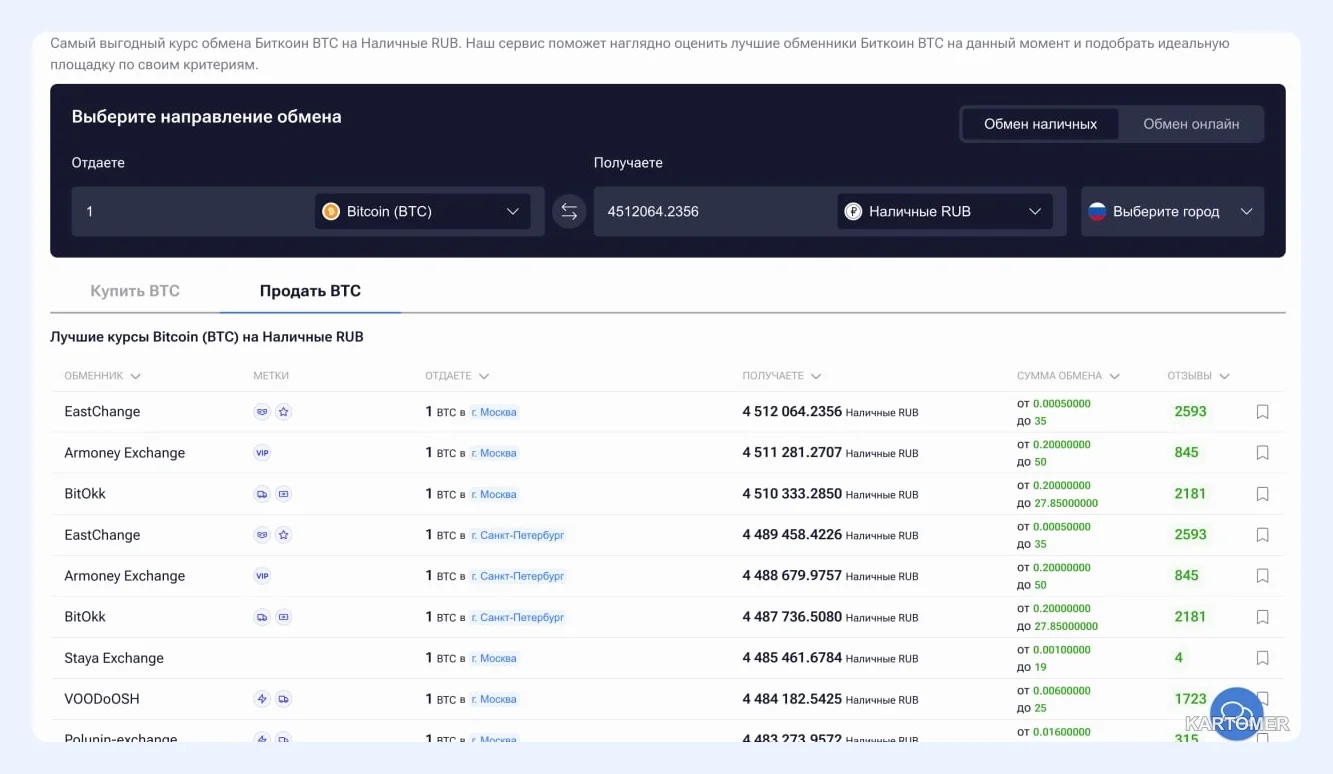Open the first EastChange exchanger link

tap(102, 412)
